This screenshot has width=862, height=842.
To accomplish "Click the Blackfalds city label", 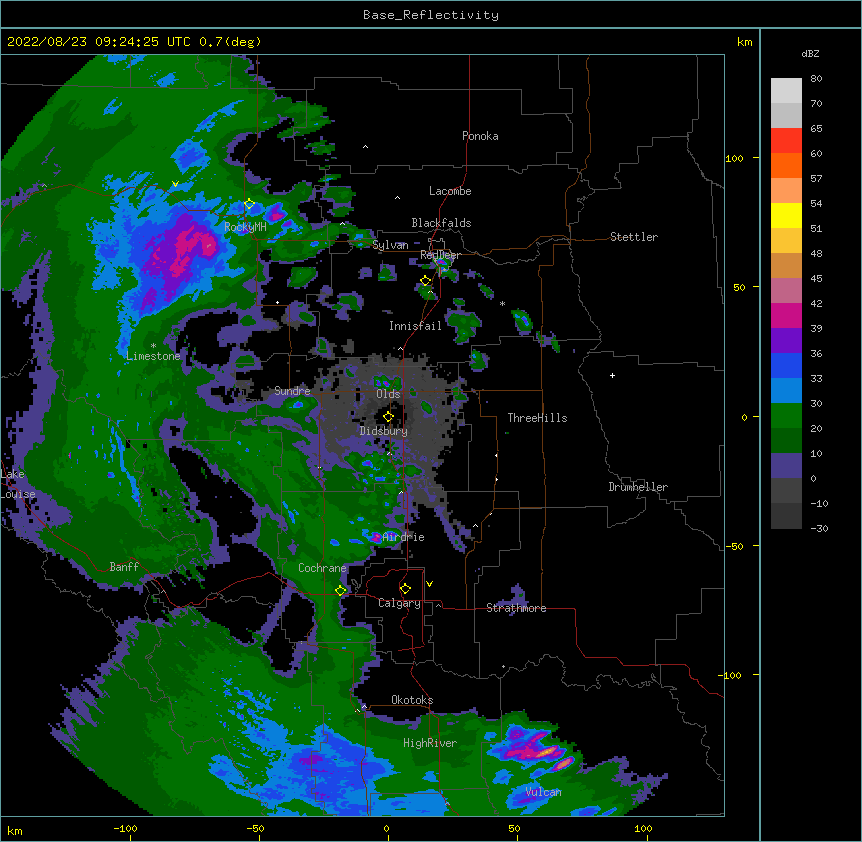I will [x=441, y=223].
